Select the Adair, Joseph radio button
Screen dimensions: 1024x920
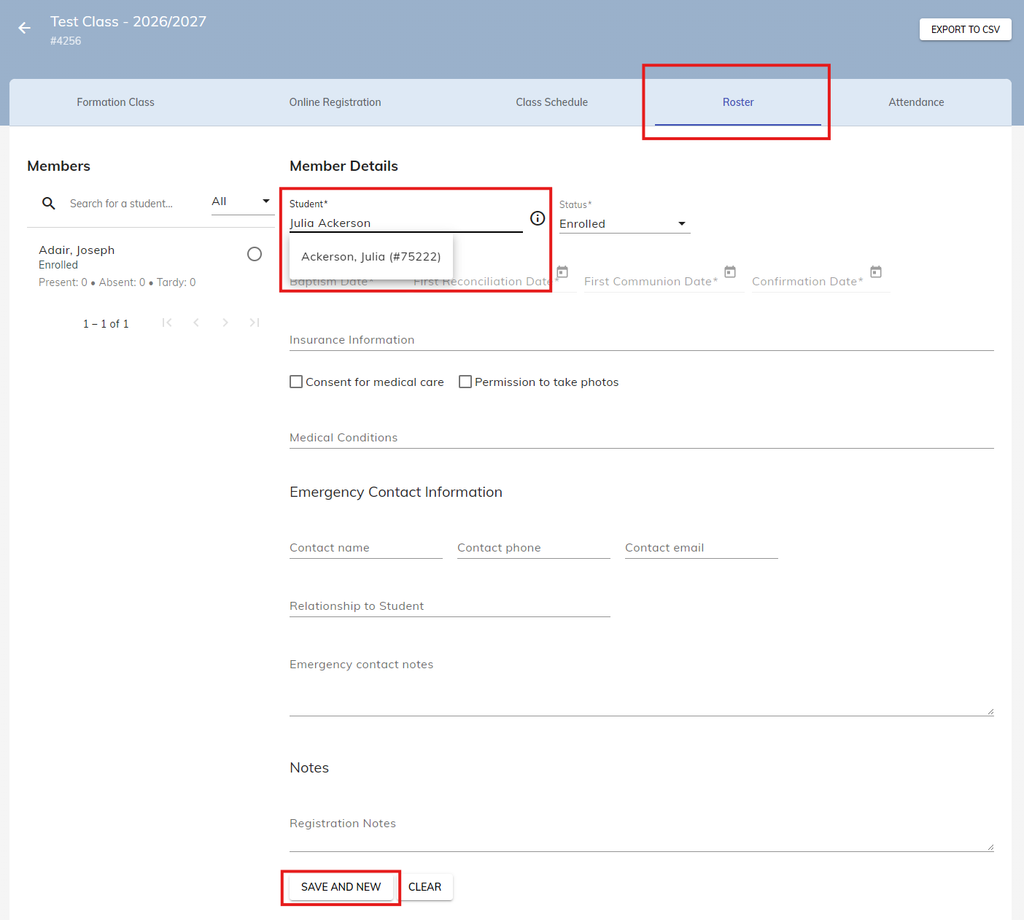255,254
